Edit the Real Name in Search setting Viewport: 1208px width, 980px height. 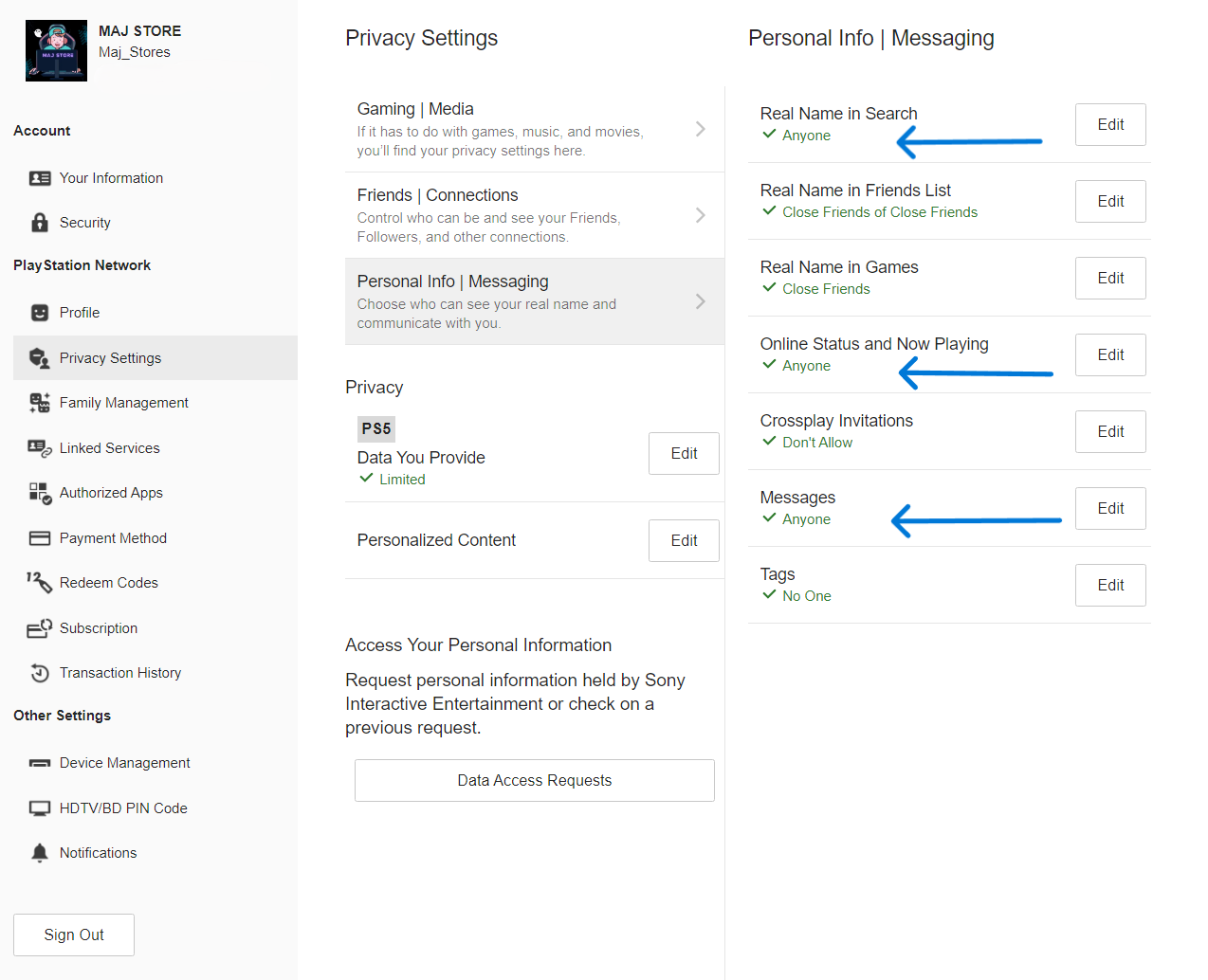[x=1110, y=125]
